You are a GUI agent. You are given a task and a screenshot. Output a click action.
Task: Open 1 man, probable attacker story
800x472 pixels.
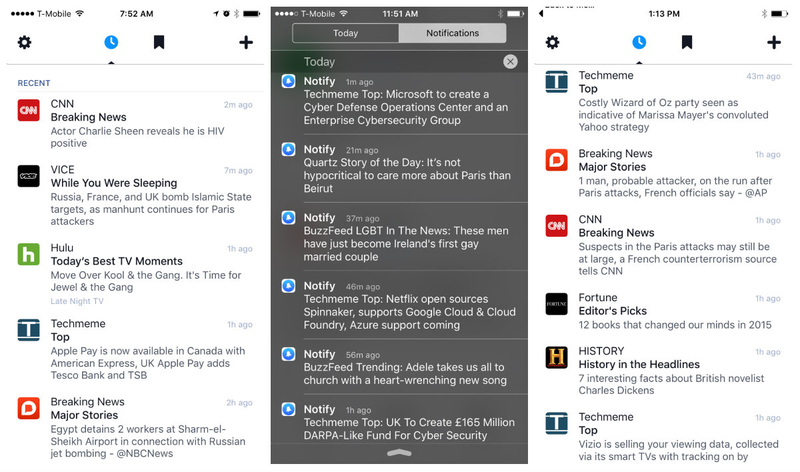coord(675,187)
